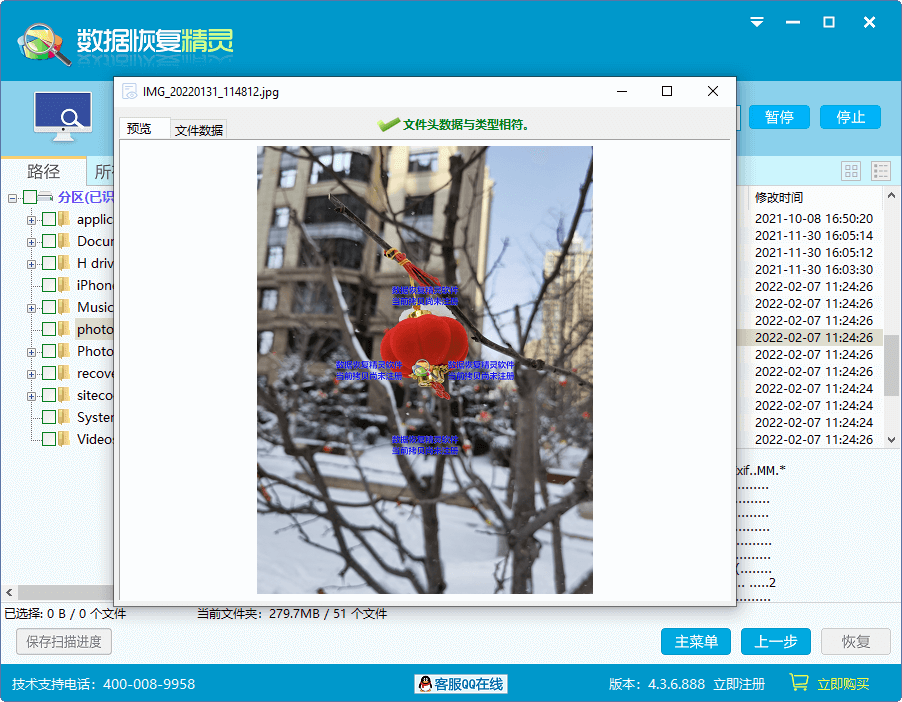Click file list scrollbar down arrow
902x702 pixels.
tap(891, 440)
